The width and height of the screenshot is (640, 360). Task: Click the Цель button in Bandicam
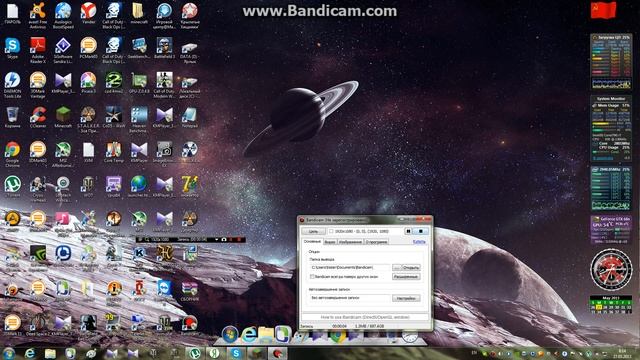(x=313, y=231)
